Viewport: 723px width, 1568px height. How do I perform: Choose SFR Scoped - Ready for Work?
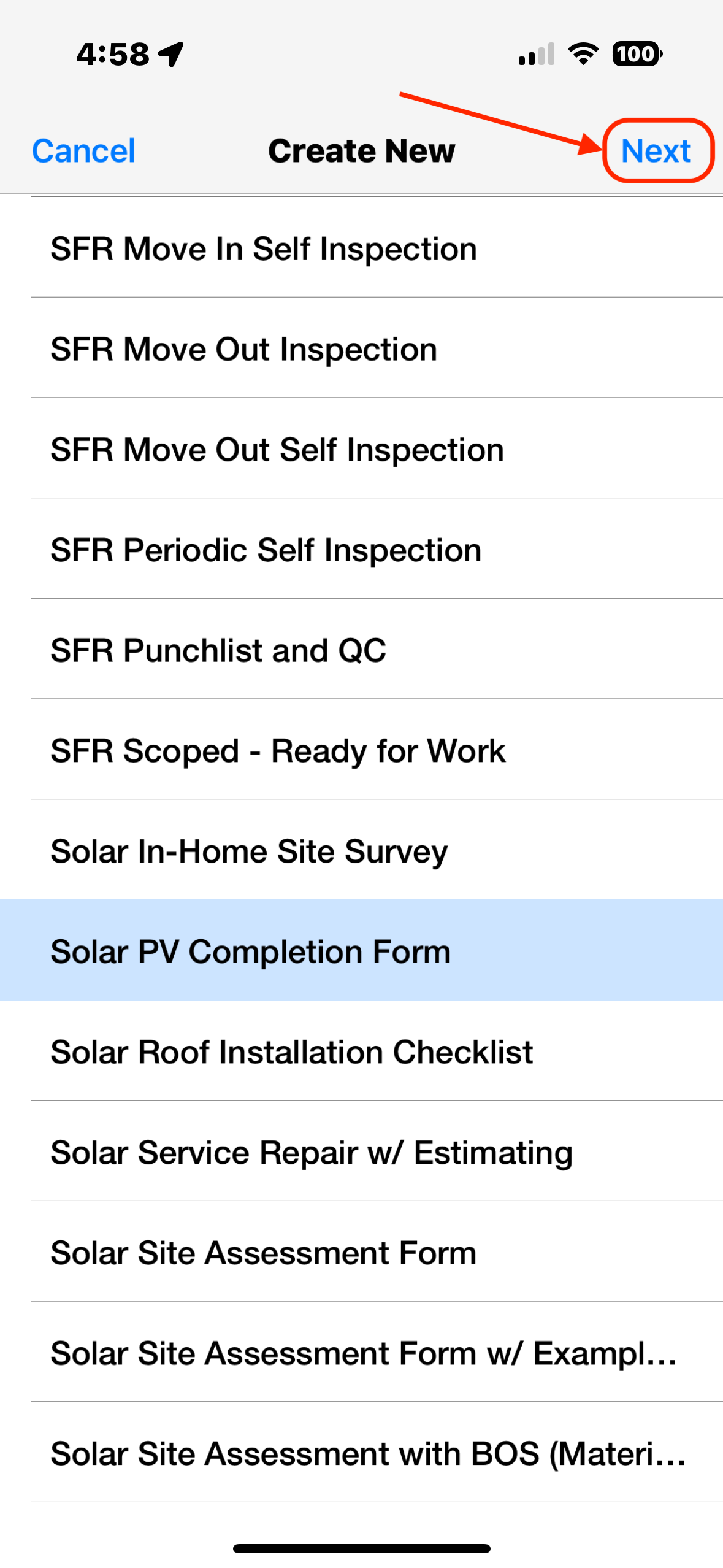point(362,750)
